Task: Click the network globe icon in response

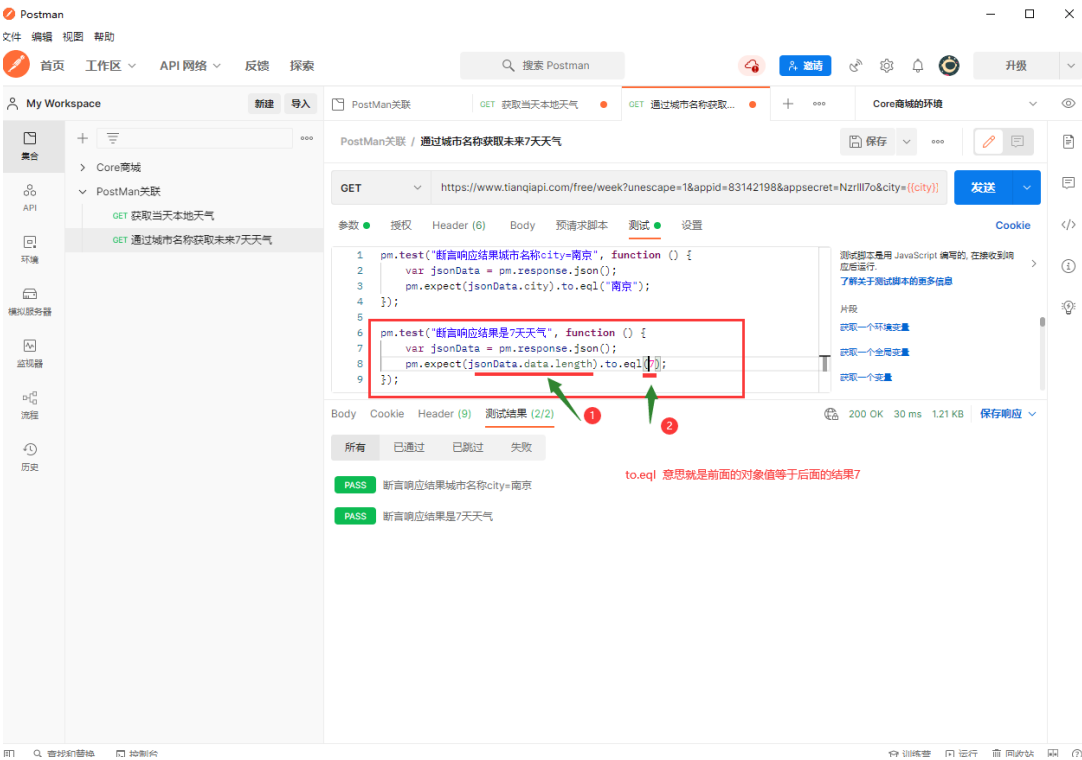Action: [x=831, y=413]
